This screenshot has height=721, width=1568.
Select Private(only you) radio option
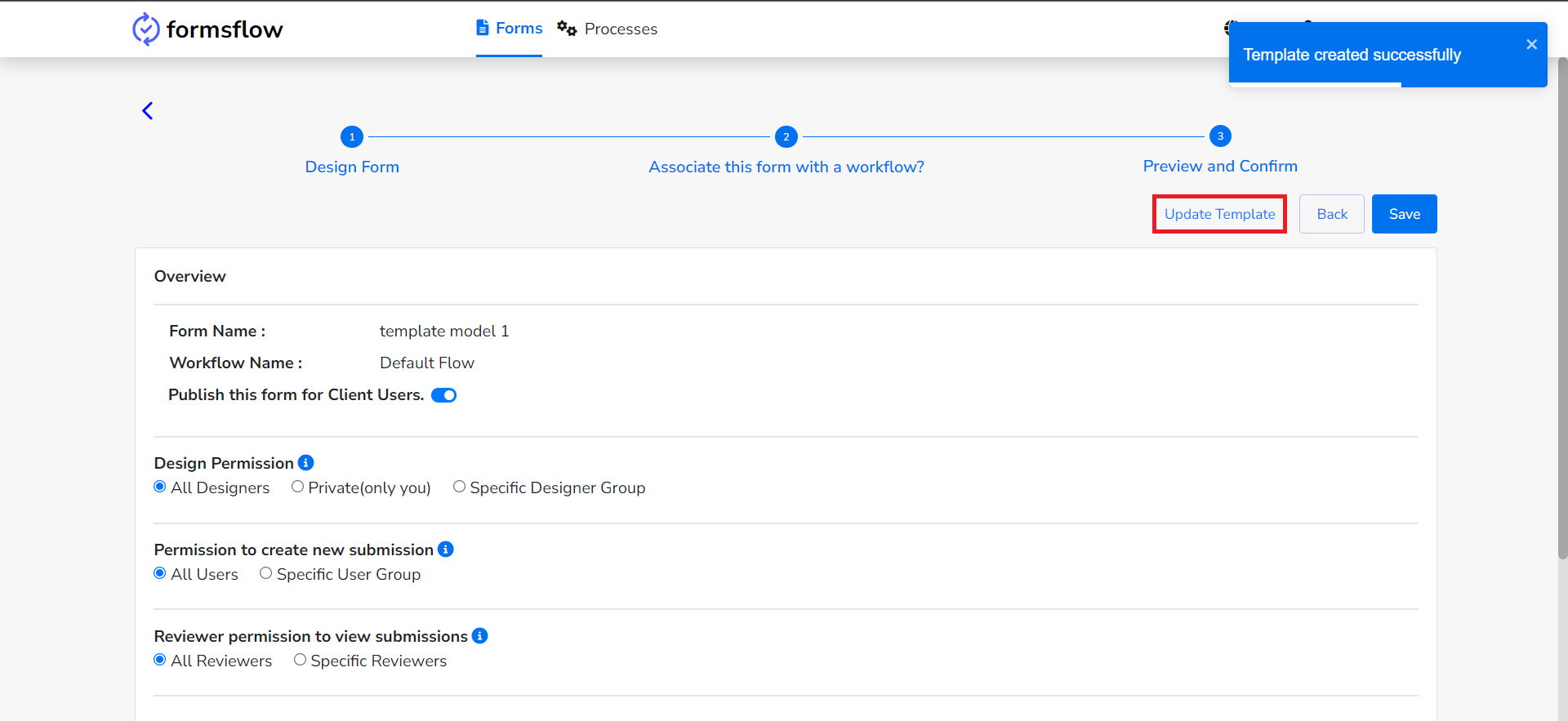click(x=298, y=487)
